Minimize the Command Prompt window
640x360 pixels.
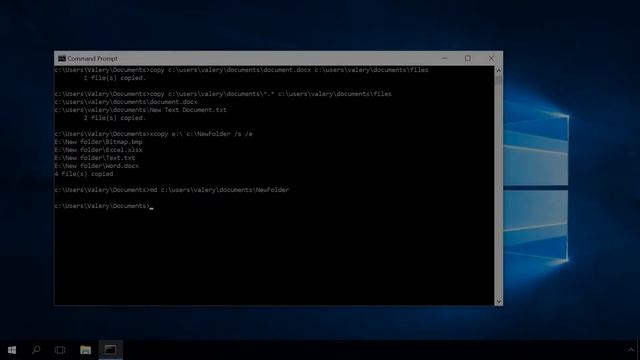[x=445, y=58]
